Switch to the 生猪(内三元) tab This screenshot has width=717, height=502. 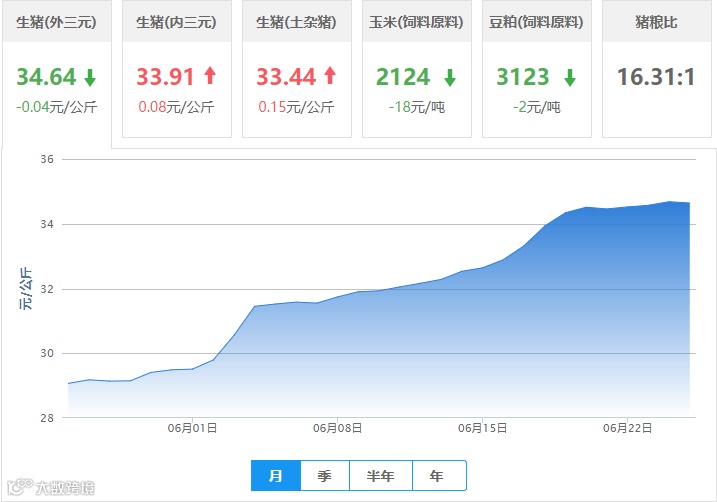coord(177,69)
